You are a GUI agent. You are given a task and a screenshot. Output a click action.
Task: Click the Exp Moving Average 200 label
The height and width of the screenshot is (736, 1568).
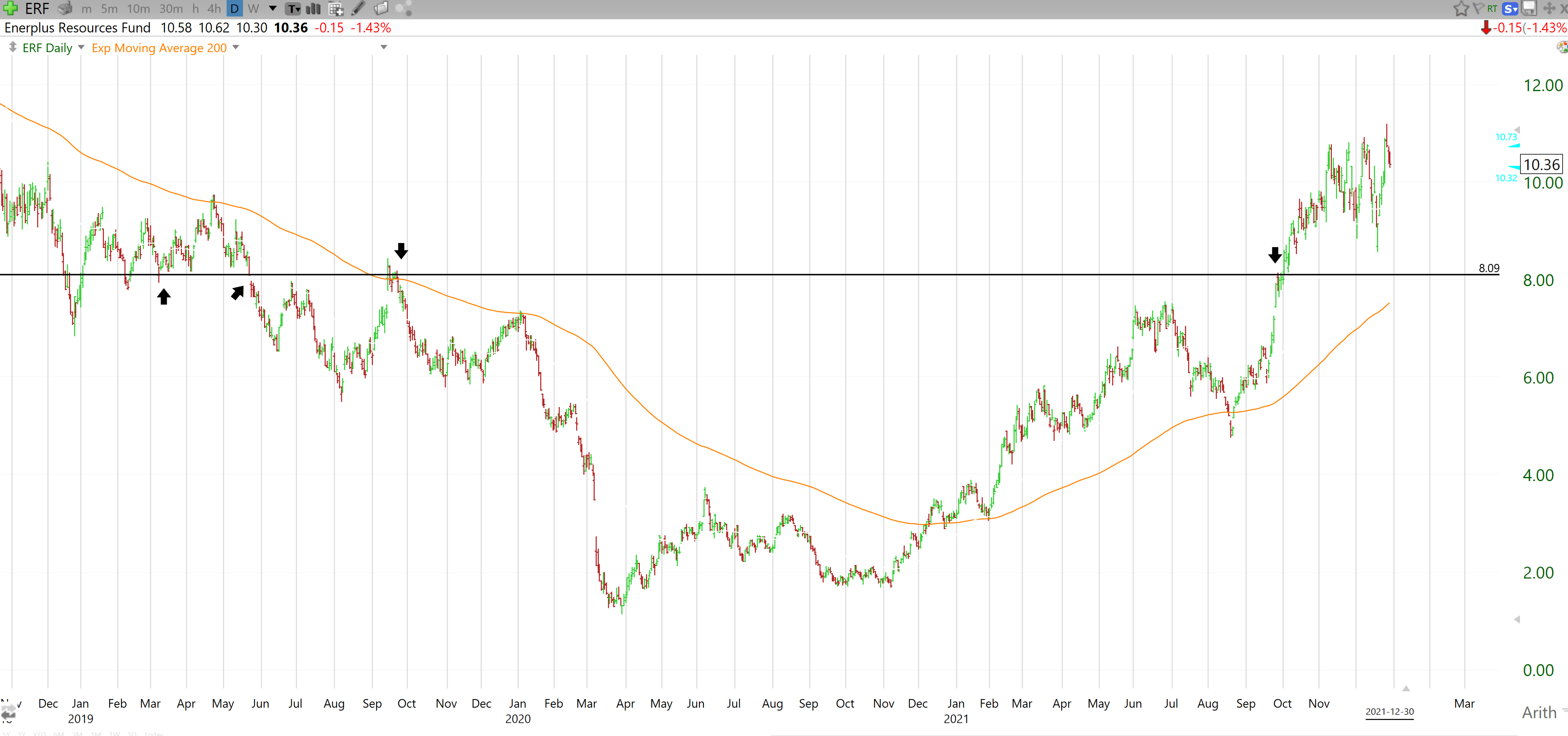coord(159,48)
